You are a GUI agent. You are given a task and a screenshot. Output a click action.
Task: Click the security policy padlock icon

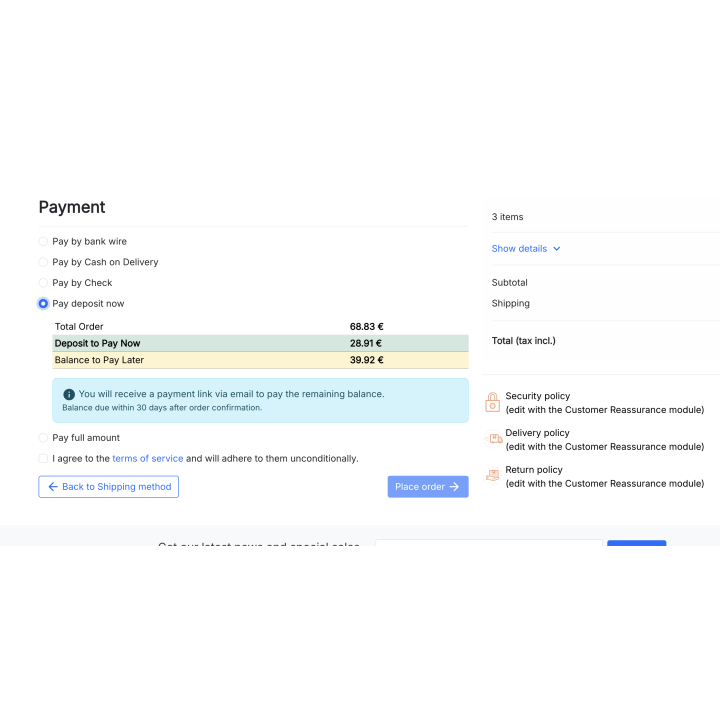click(492, 402)
